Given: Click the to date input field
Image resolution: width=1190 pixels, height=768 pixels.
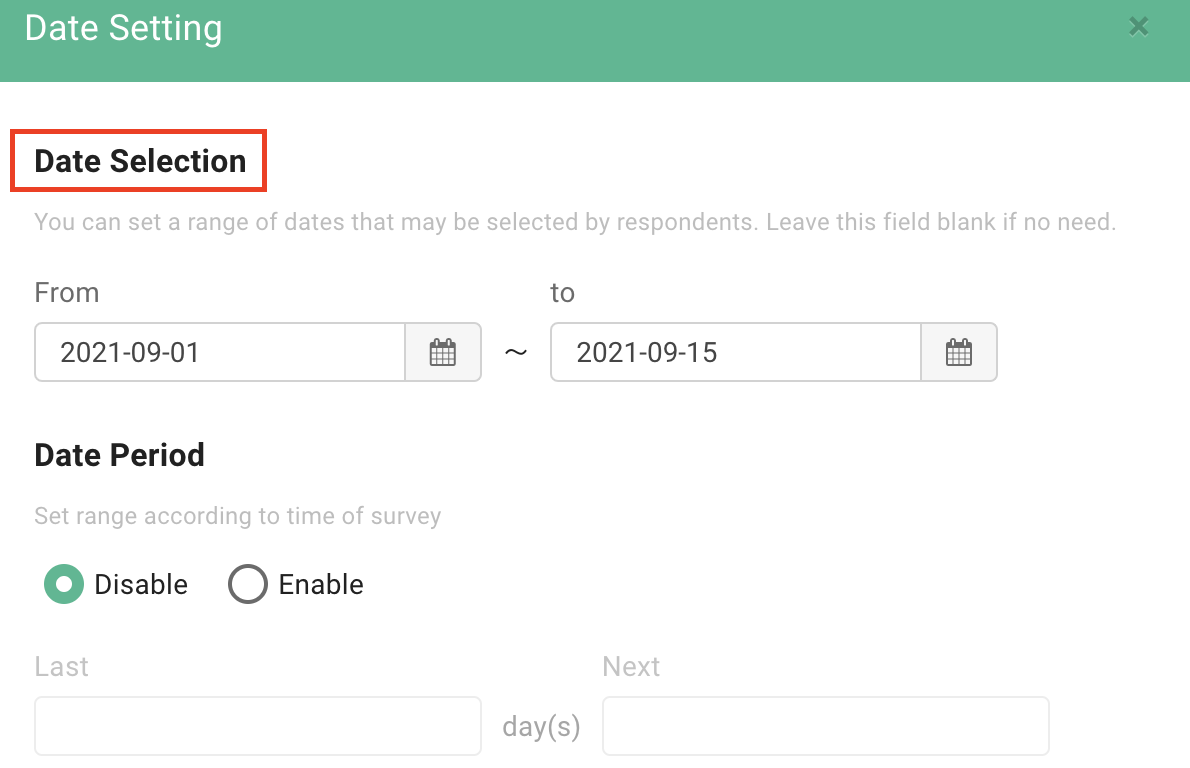Looking at the screenshot, I should 735,352.
